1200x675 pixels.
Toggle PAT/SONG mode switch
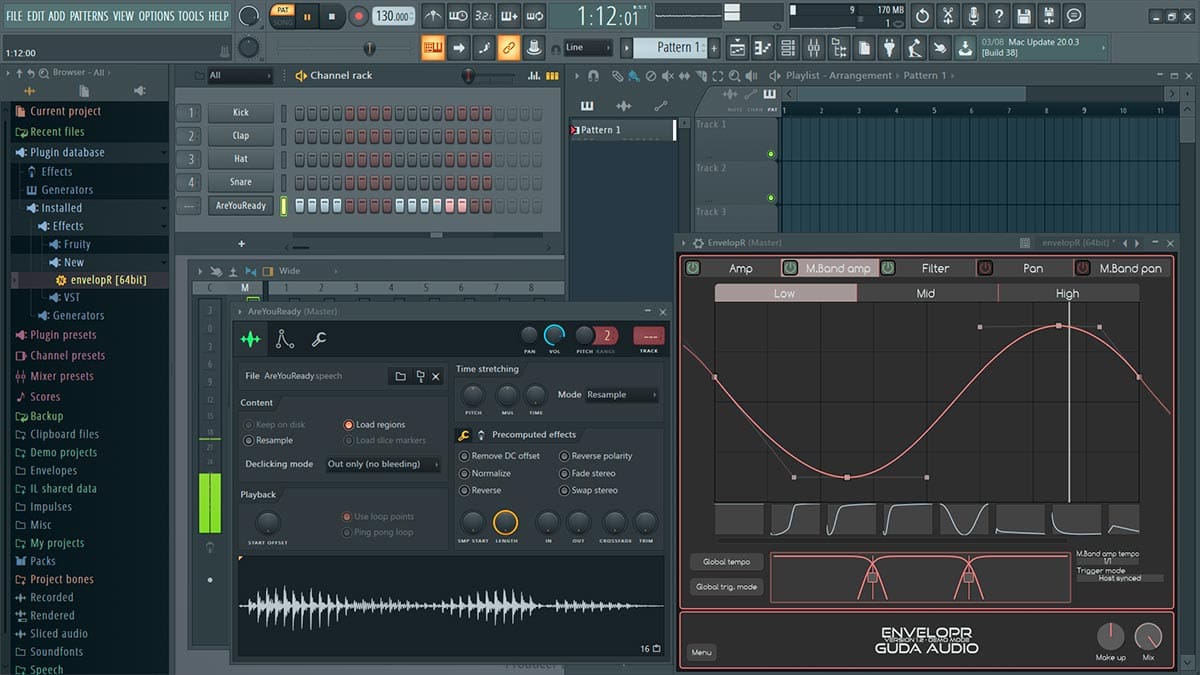pos(283,16)
